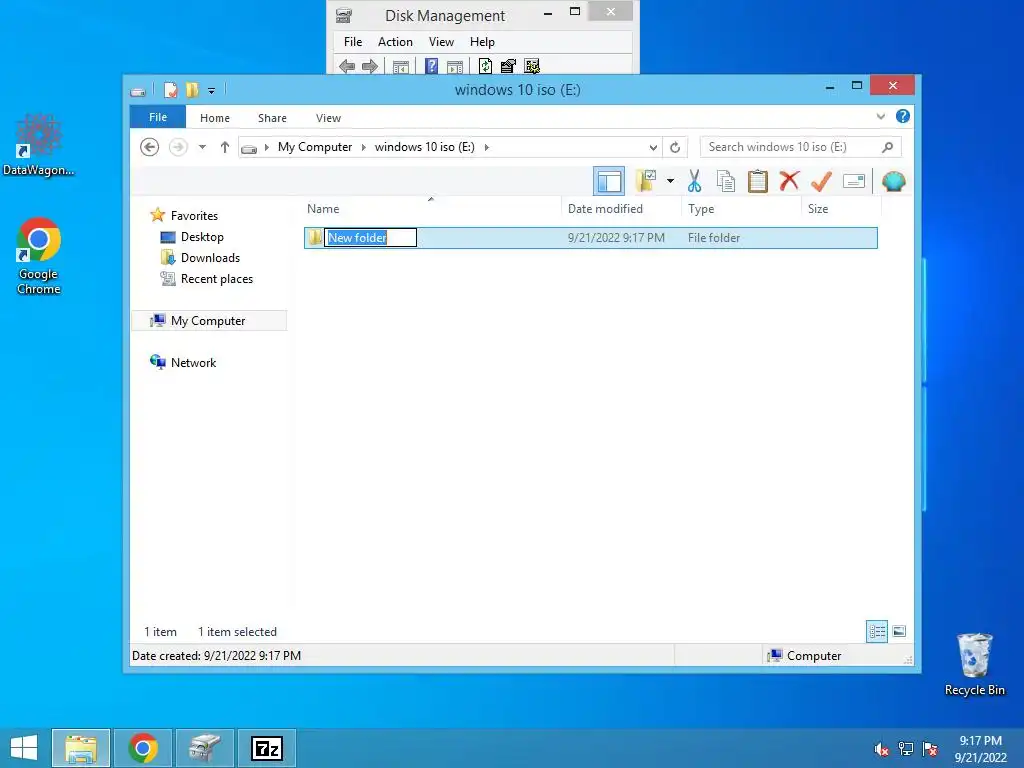Expand the ribbon with the chevron
The image size is (1024, 768).
[880, 117]
